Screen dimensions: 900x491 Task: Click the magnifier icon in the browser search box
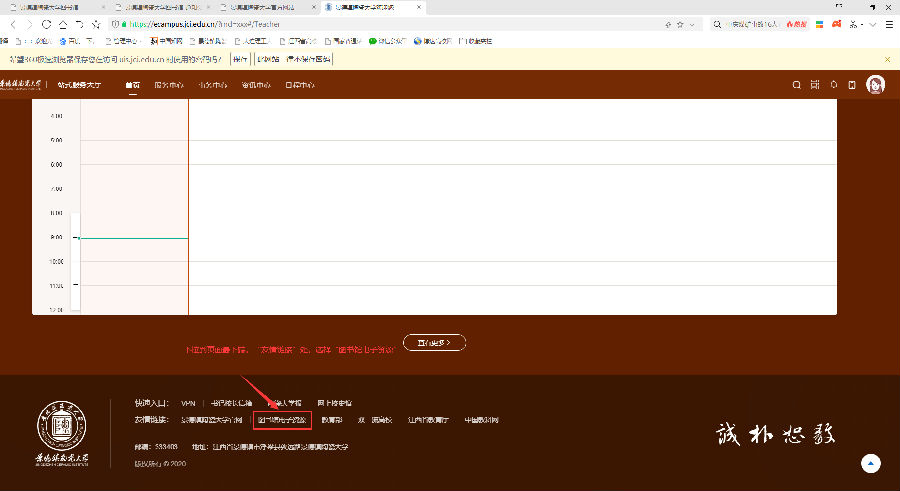point(717,24)
